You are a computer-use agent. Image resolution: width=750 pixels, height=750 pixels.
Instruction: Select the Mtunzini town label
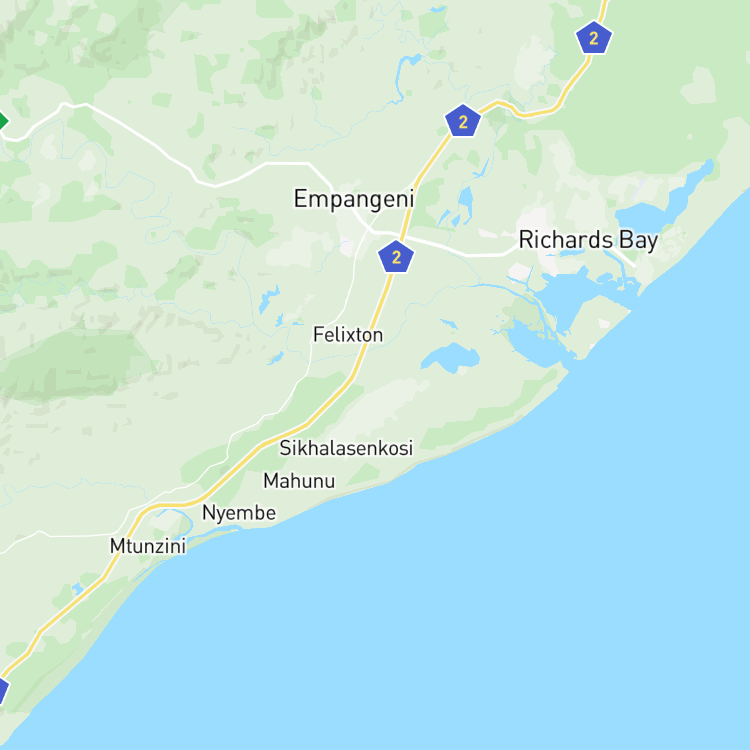point(148,546)
